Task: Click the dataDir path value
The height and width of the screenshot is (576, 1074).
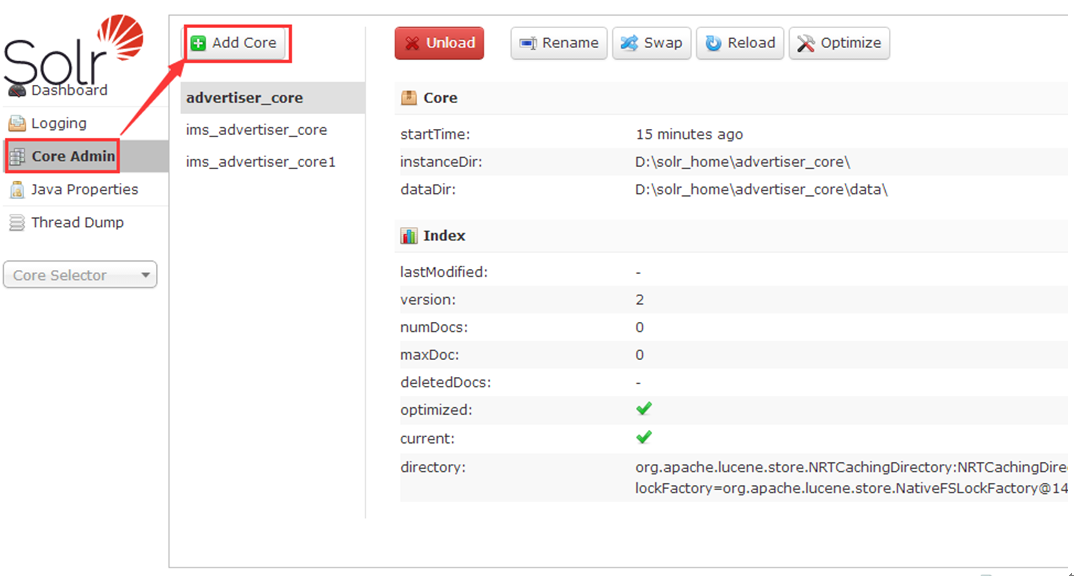Action: (x=761, y=190)
